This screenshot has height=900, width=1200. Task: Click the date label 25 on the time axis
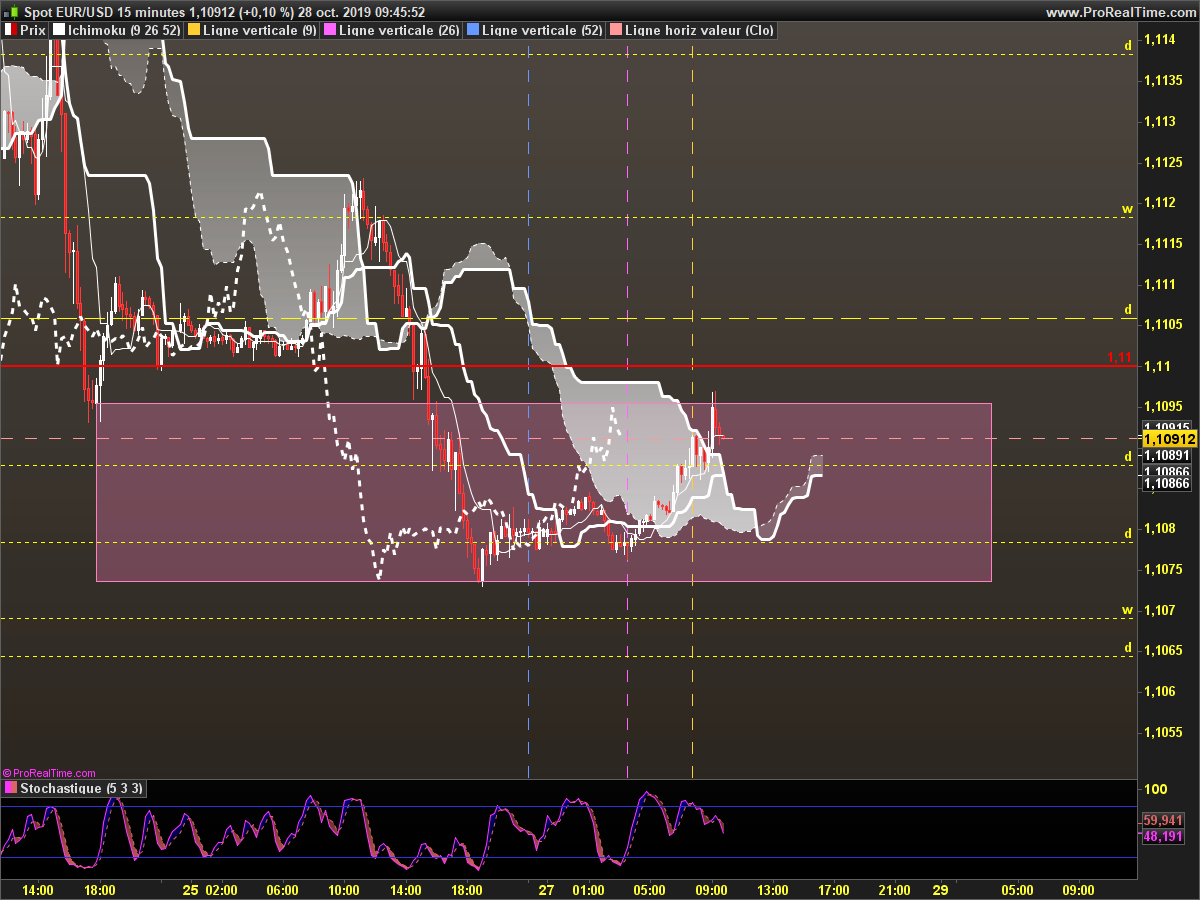[192, 889]
